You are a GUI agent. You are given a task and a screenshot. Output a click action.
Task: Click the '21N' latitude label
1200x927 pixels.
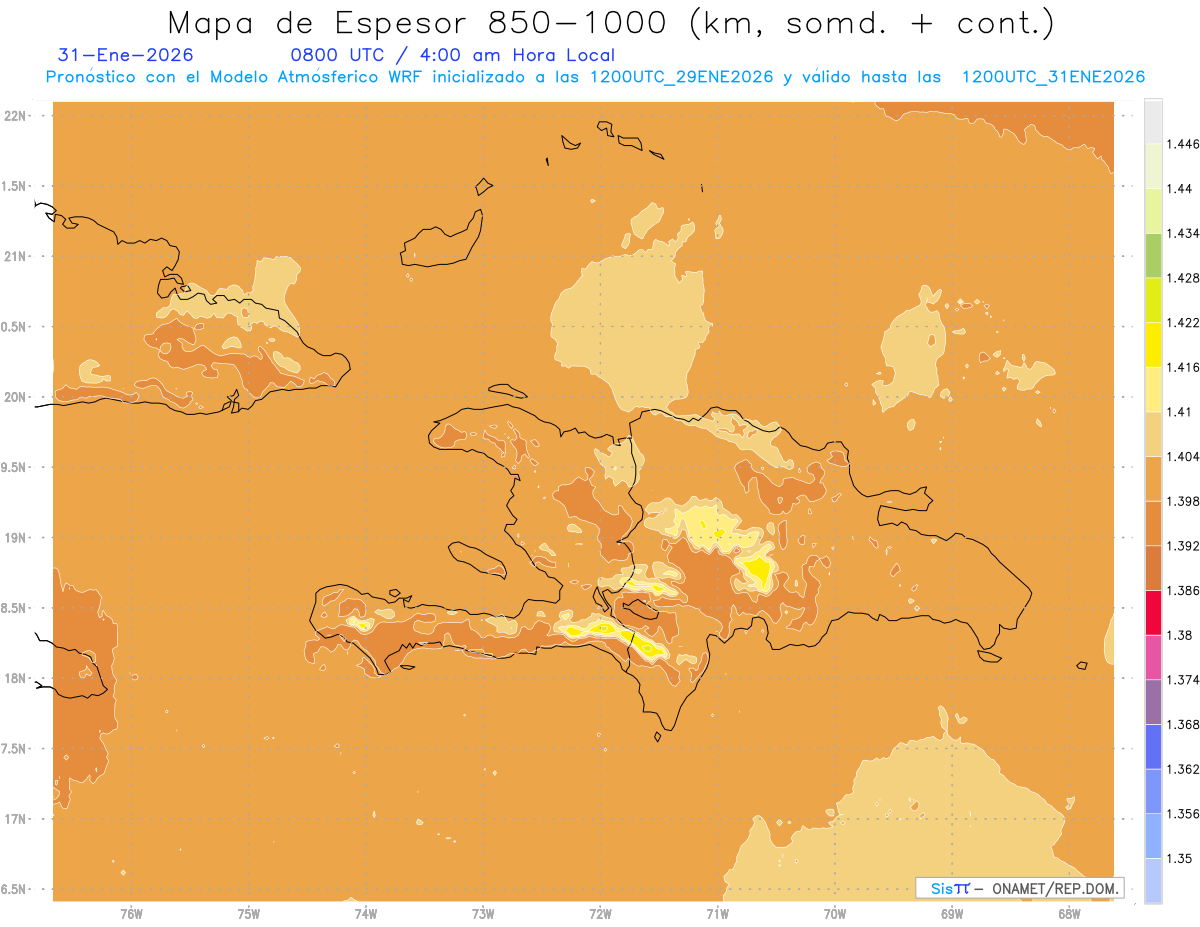pos(17,256)
